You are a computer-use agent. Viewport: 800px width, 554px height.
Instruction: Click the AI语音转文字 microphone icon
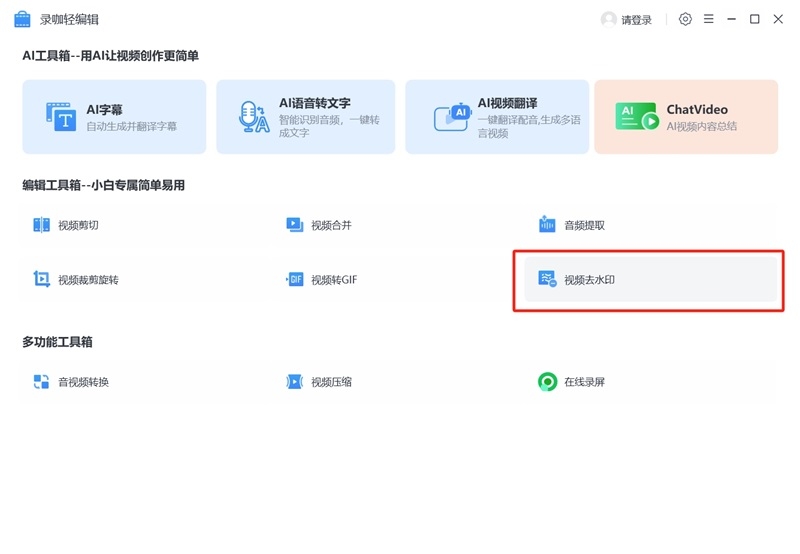[254, 117]
